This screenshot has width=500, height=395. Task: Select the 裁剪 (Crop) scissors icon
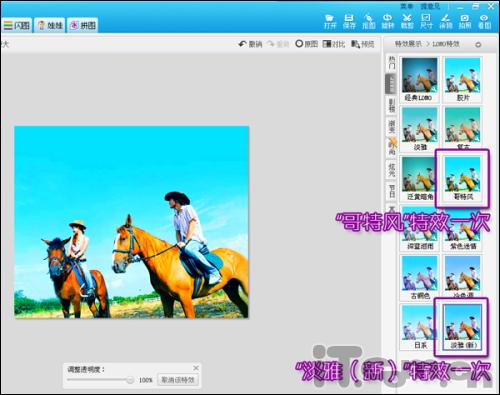click(407, 21)
